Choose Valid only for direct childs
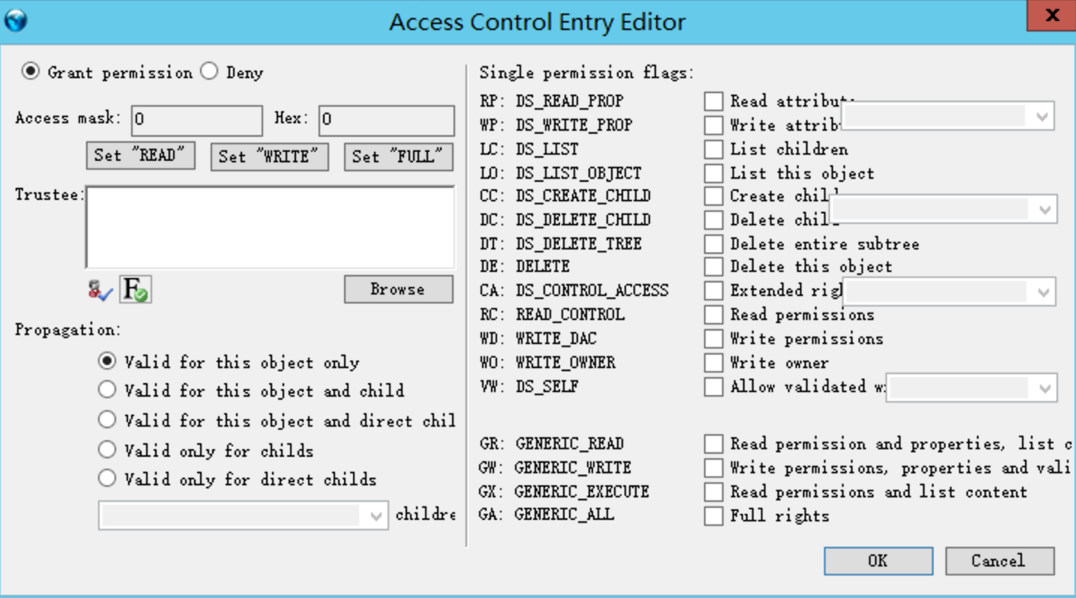 point(107,479)
